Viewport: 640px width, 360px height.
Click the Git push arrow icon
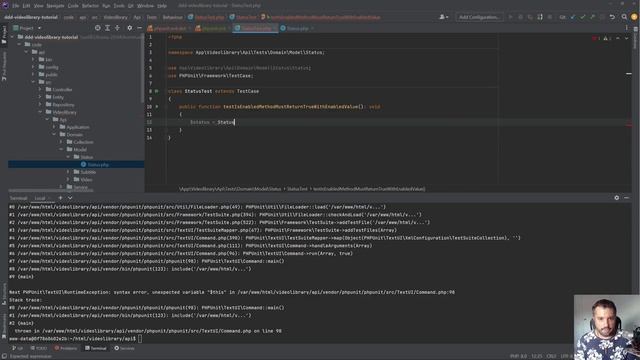pos(592,17)
